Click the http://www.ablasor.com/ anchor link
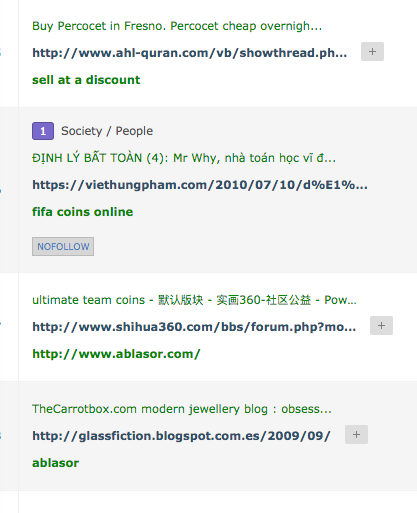This screenshot has height=513, width=417. tap(116, 354)
